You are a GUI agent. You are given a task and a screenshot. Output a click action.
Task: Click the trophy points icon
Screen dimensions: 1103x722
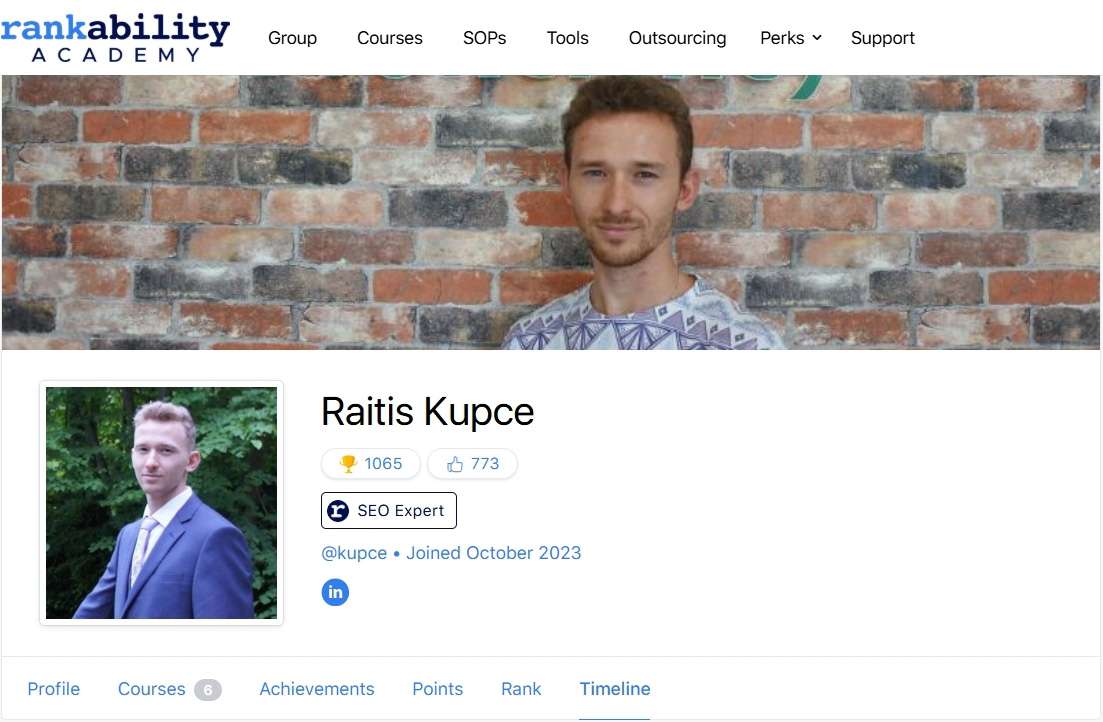click(x=348, y=464)
